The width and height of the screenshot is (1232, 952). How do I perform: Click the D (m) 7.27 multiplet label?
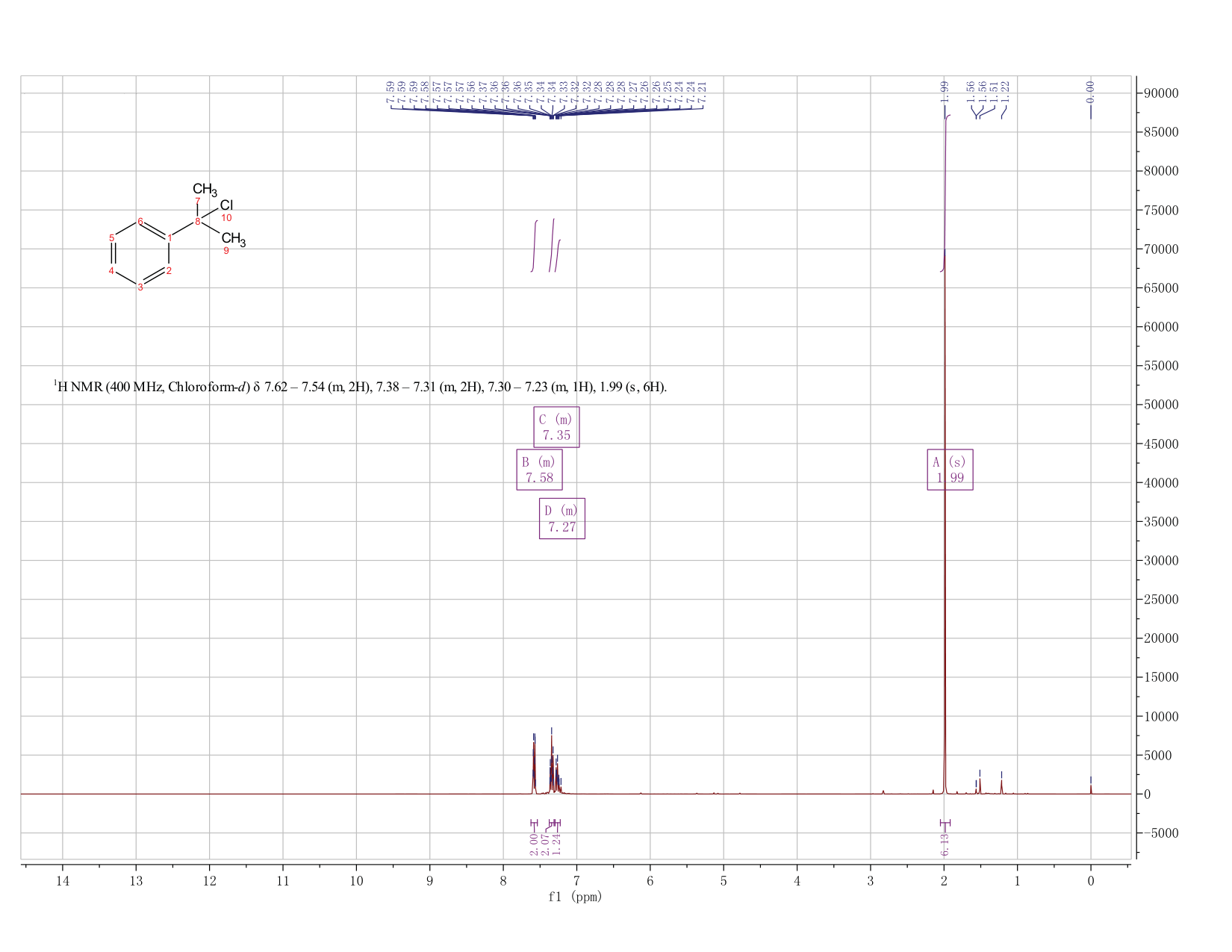tap(562, 518)
